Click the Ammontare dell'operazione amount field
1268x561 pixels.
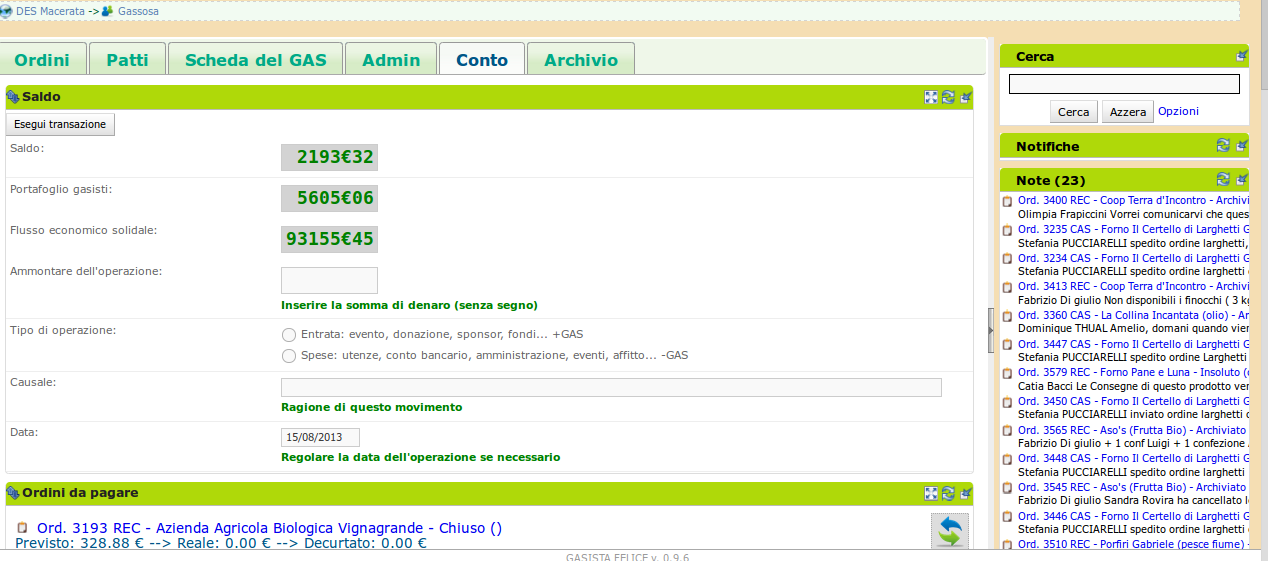329,281
